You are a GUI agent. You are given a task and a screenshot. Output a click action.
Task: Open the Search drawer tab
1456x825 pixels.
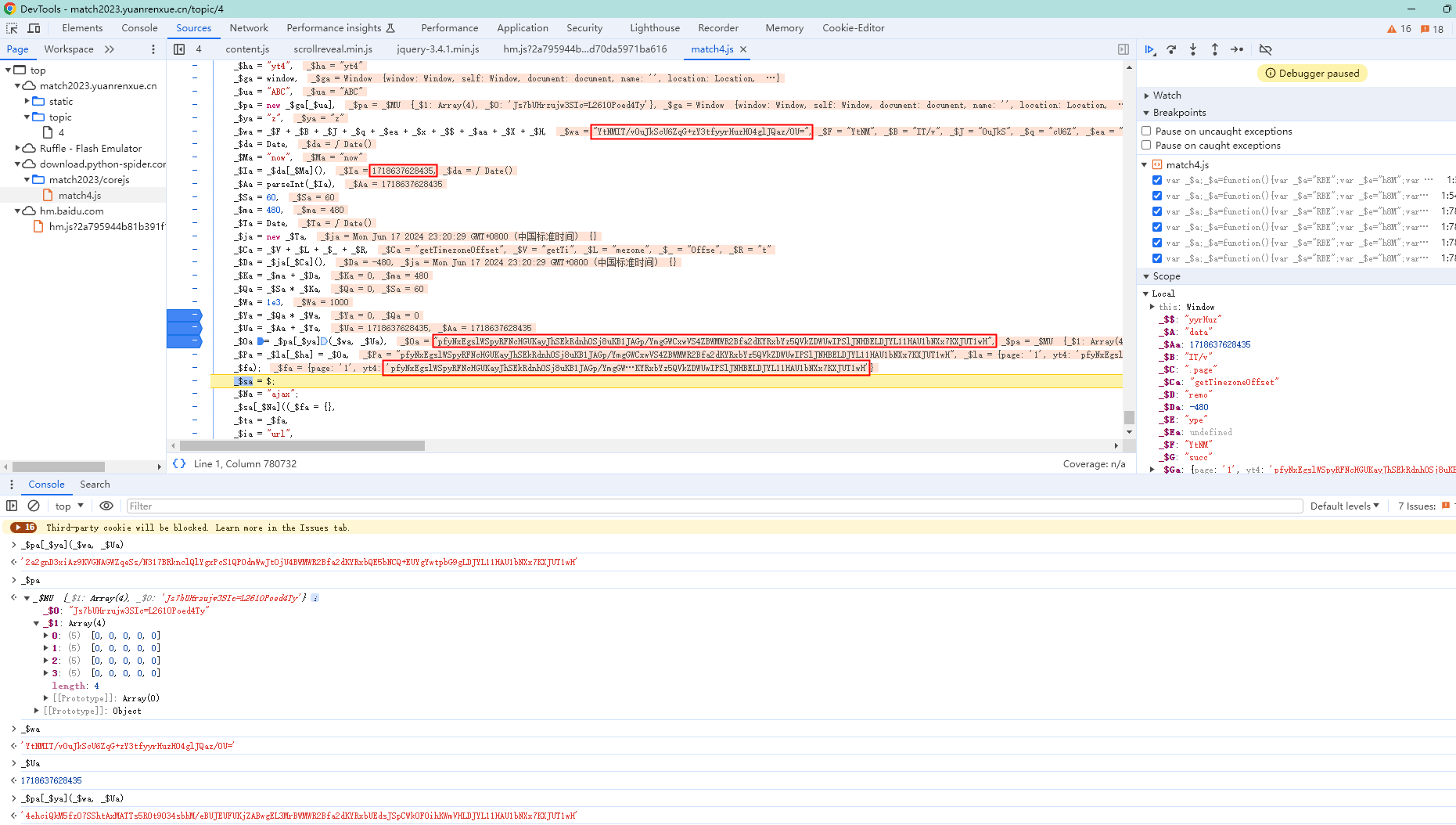click(x=95, y=485)
